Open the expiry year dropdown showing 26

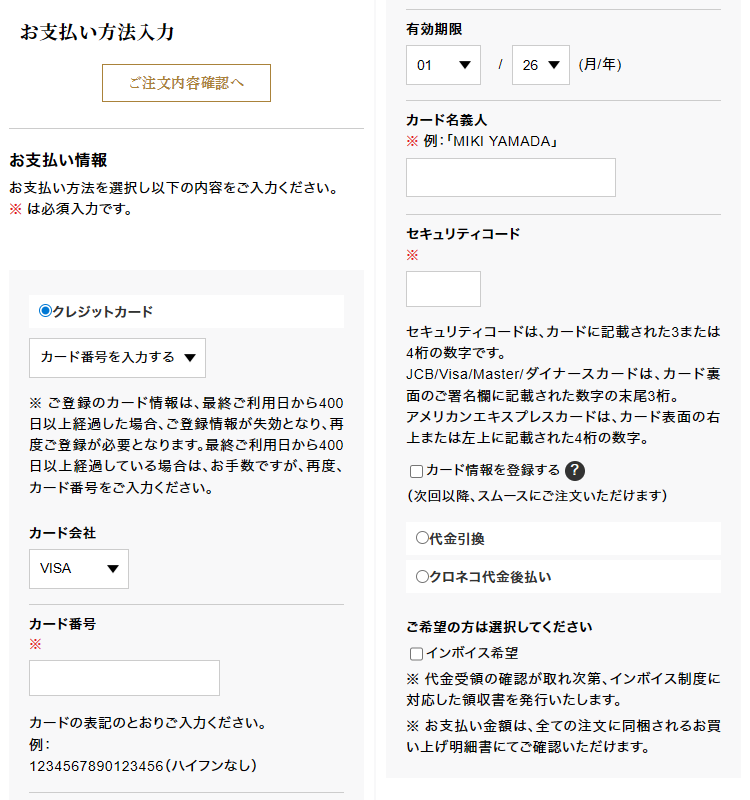pyautogui.click(x=540, y=65)
